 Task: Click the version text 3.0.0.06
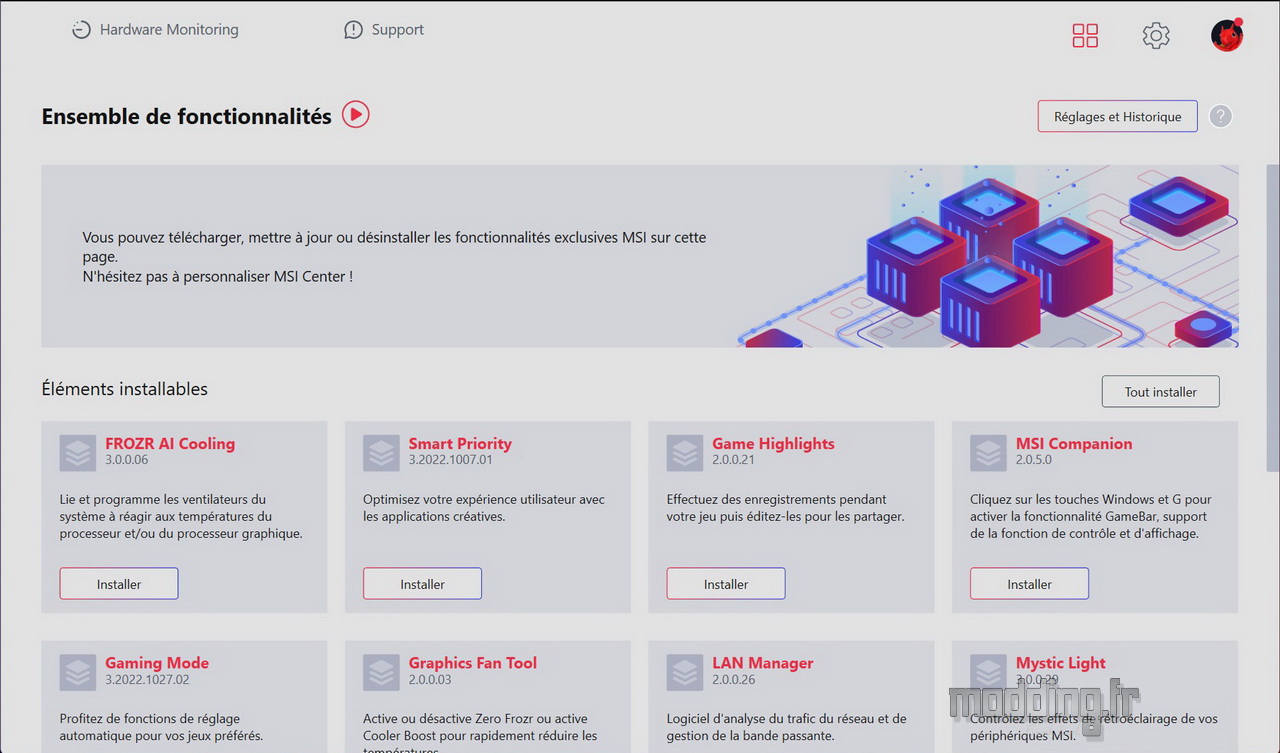(x=126, y=460)
